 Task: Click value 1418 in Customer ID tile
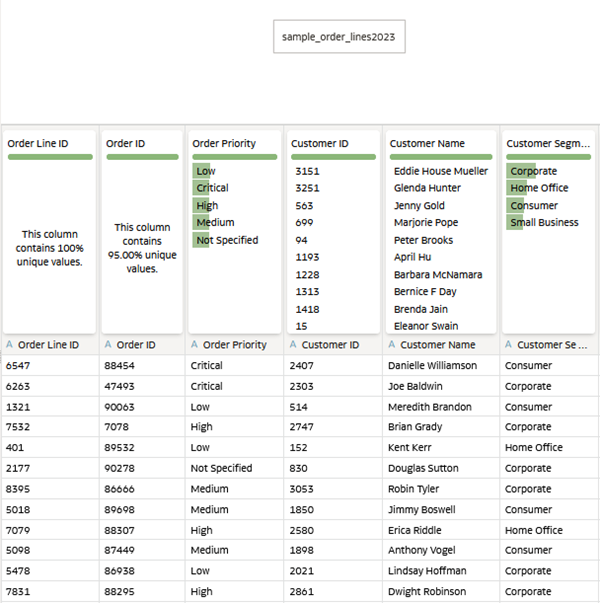click(x=307, y=309)
